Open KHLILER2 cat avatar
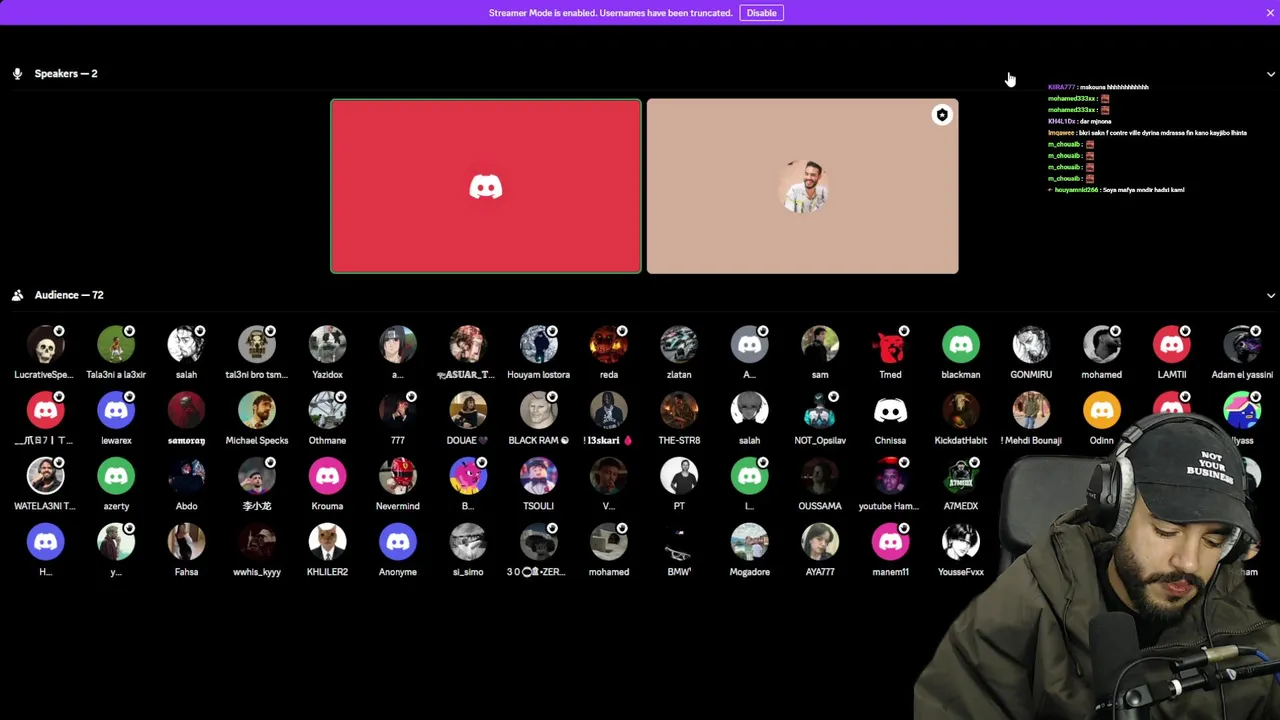 tap(327, 543)
